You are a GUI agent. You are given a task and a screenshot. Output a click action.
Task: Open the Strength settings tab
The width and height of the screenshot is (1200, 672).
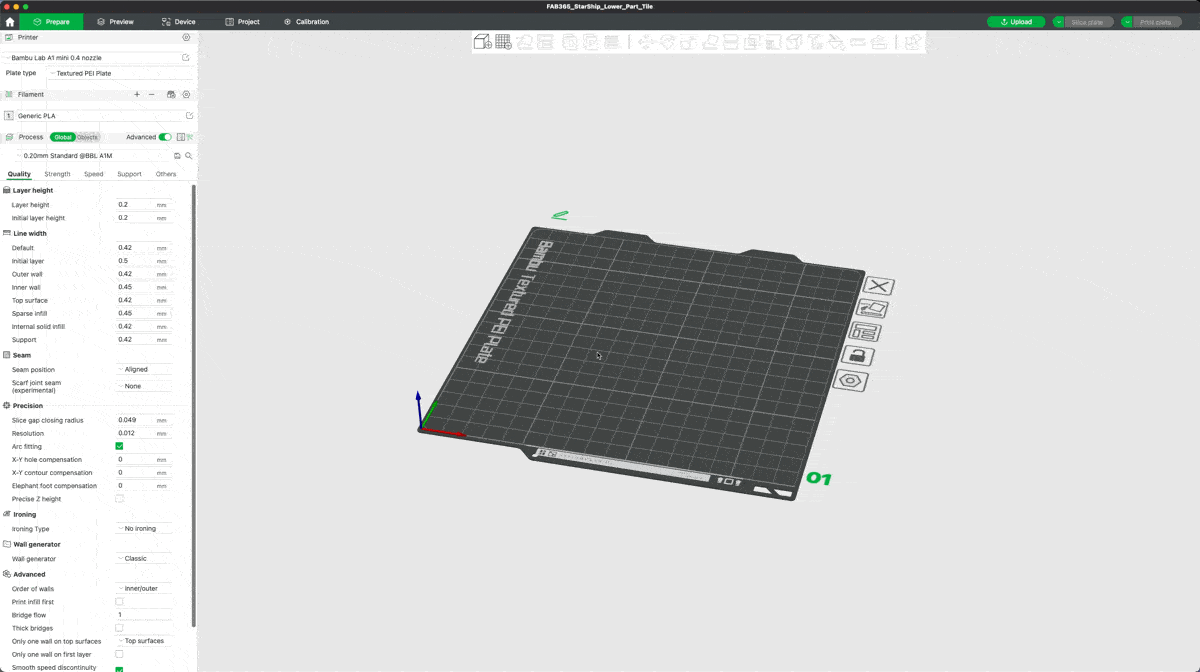[x=57, y=174]
